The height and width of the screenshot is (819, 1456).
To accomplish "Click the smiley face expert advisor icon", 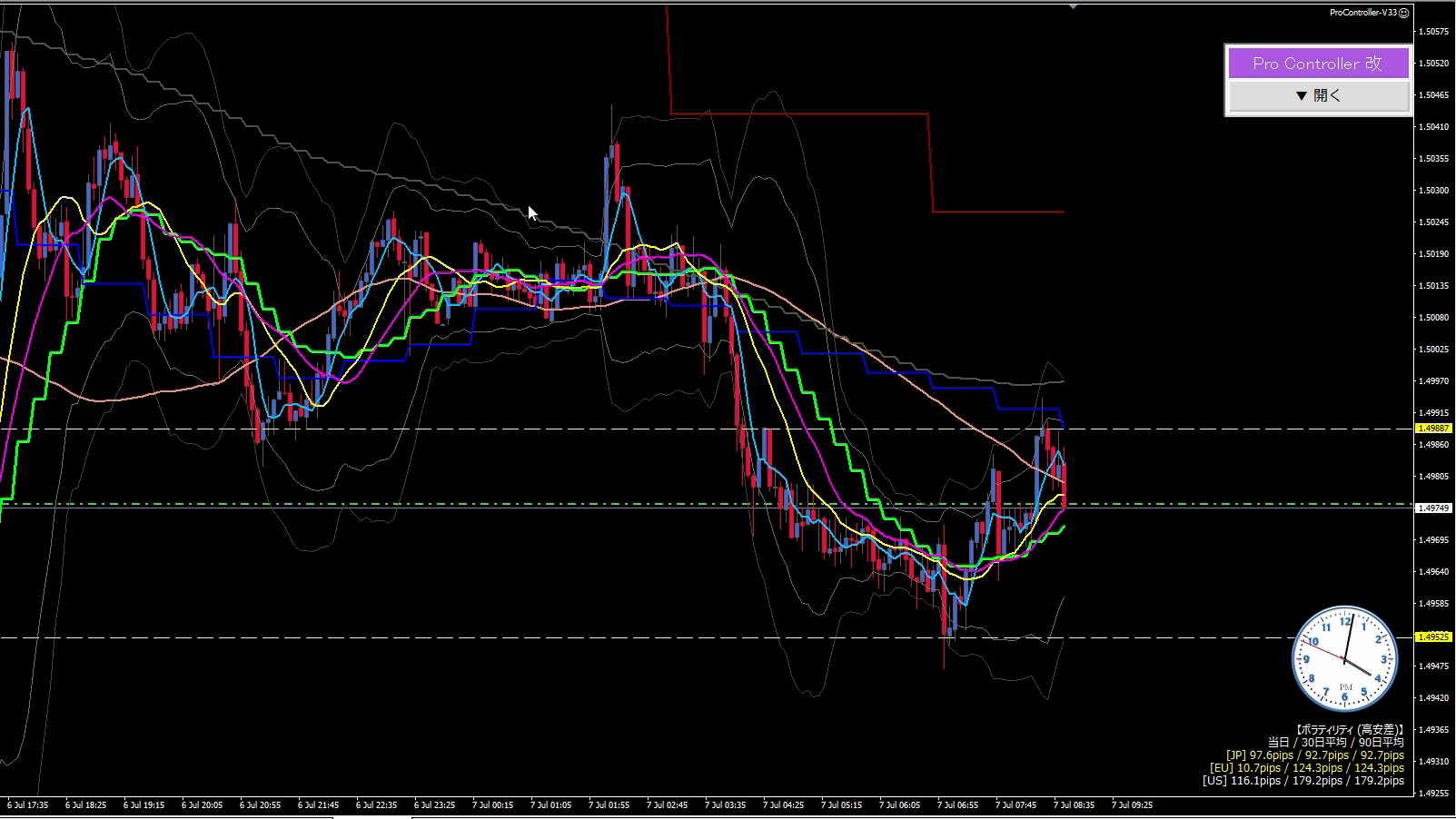I will click(x=1404, y=13).
